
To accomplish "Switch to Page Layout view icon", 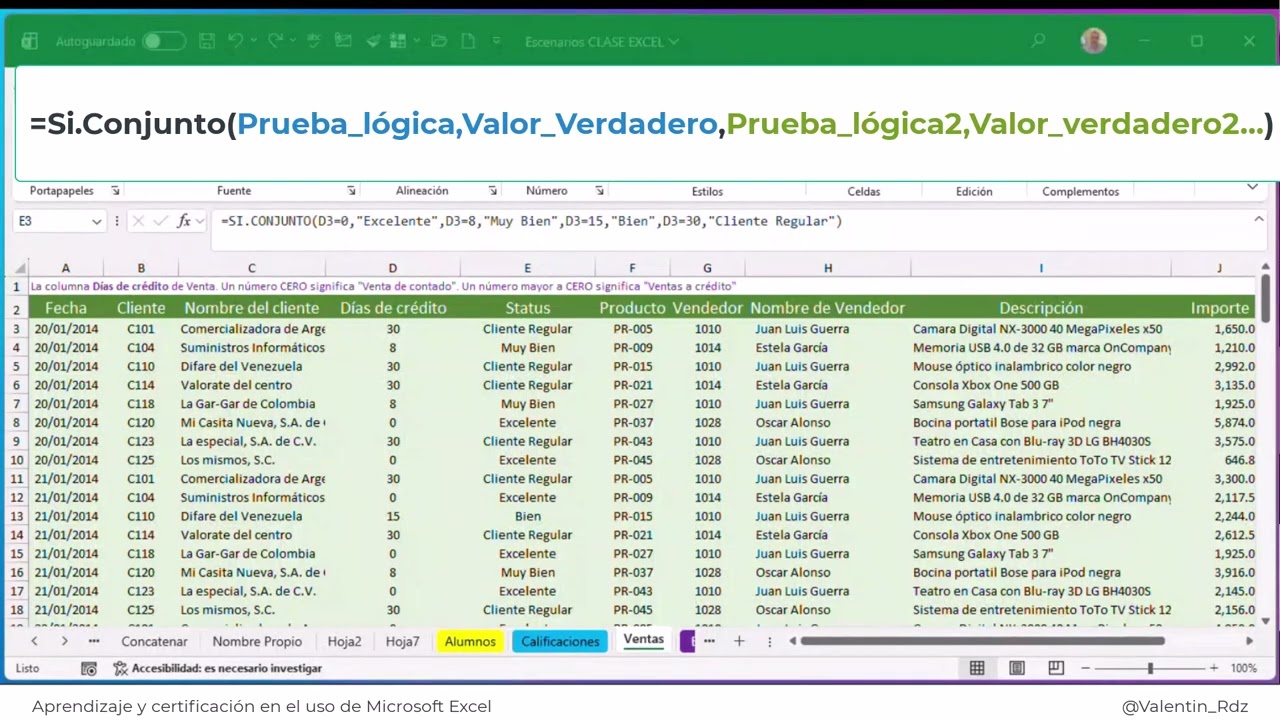I will tap(1017, 668).
